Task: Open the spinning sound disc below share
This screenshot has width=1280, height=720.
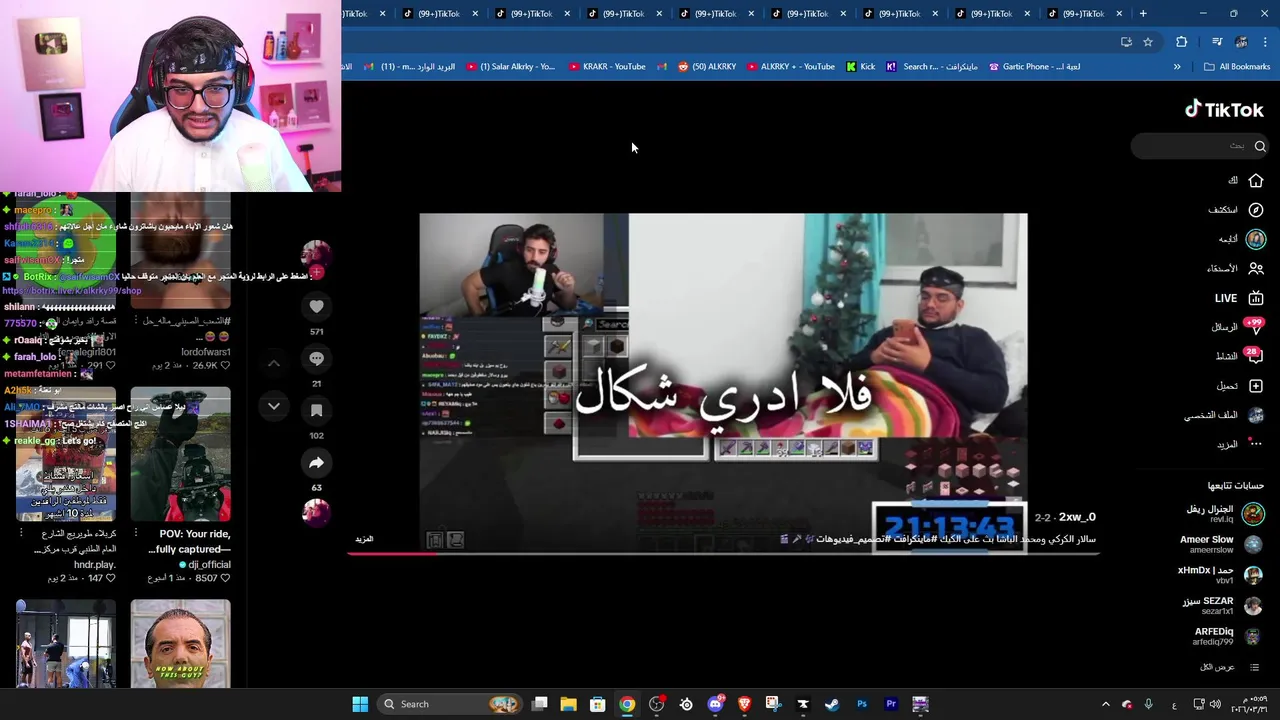Action: pyautogui.click(x=316, y=513)
